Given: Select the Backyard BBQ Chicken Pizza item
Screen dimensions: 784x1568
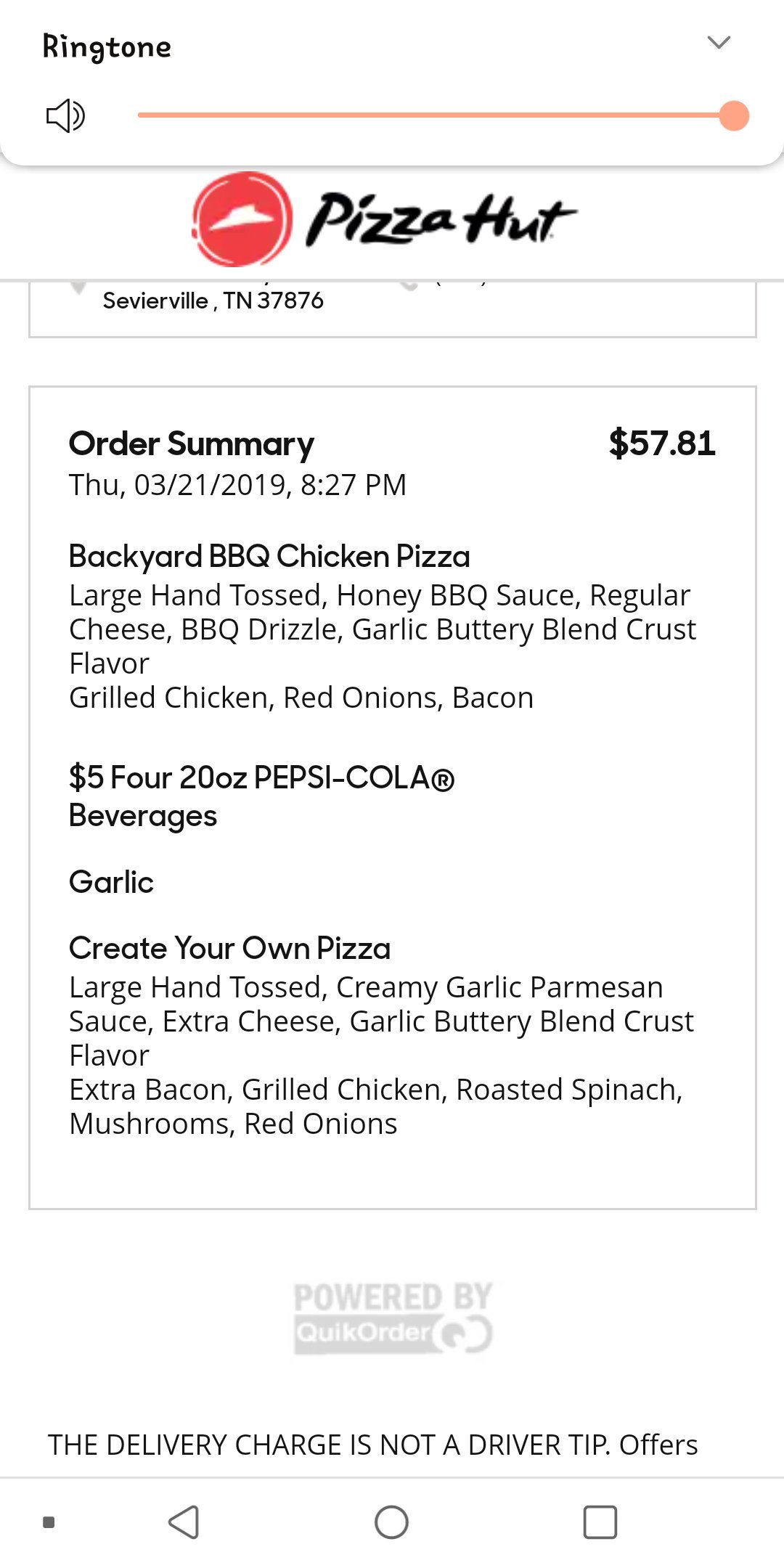Looking at the screenshot, I should tap(269, 557).
